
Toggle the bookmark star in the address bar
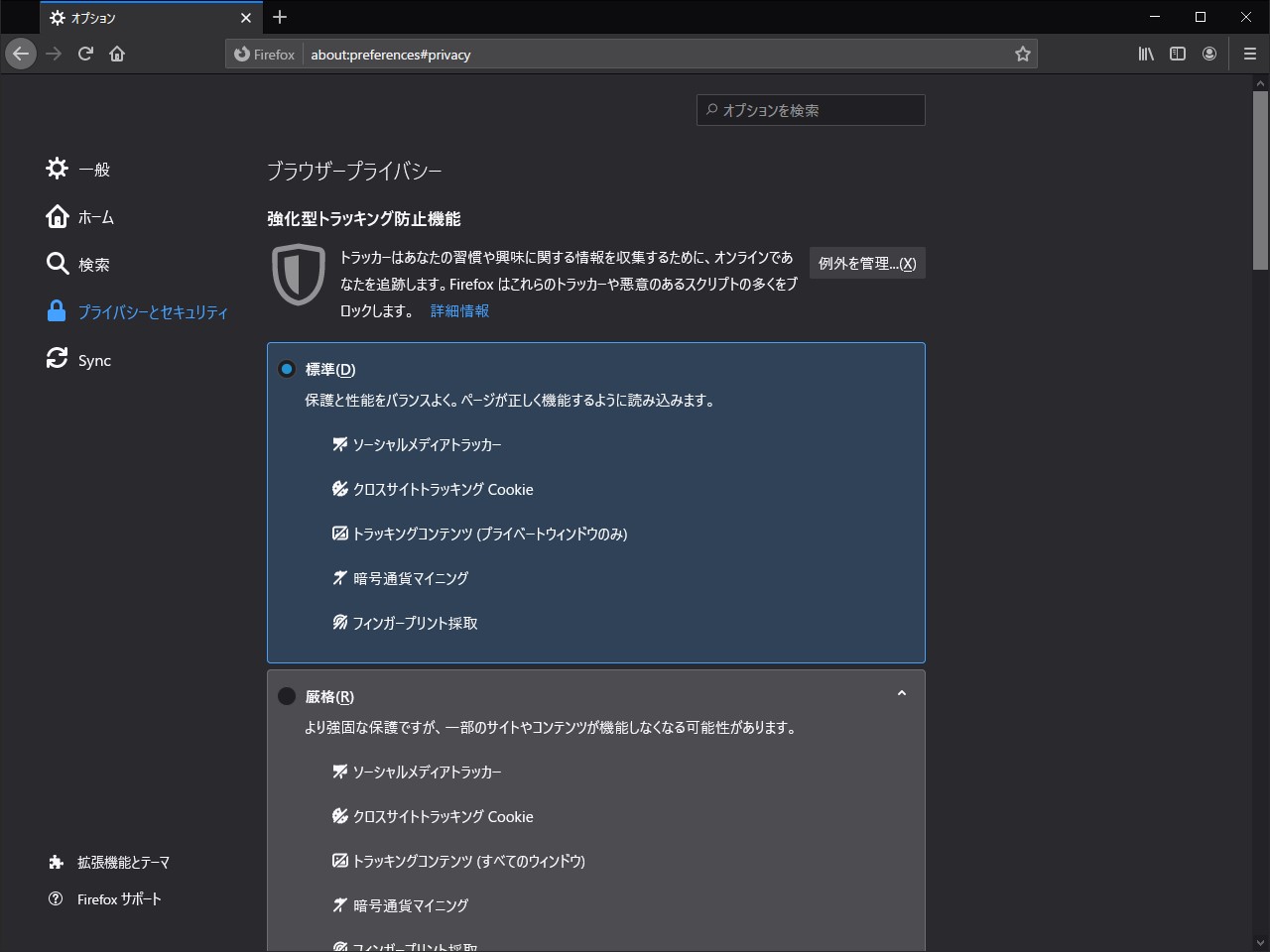1022,54
